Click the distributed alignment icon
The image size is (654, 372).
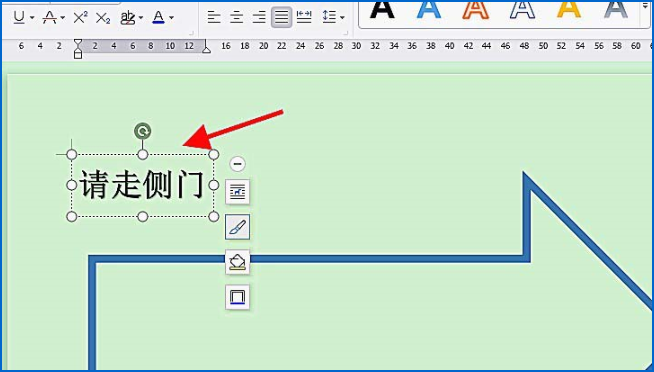point(304,18)
